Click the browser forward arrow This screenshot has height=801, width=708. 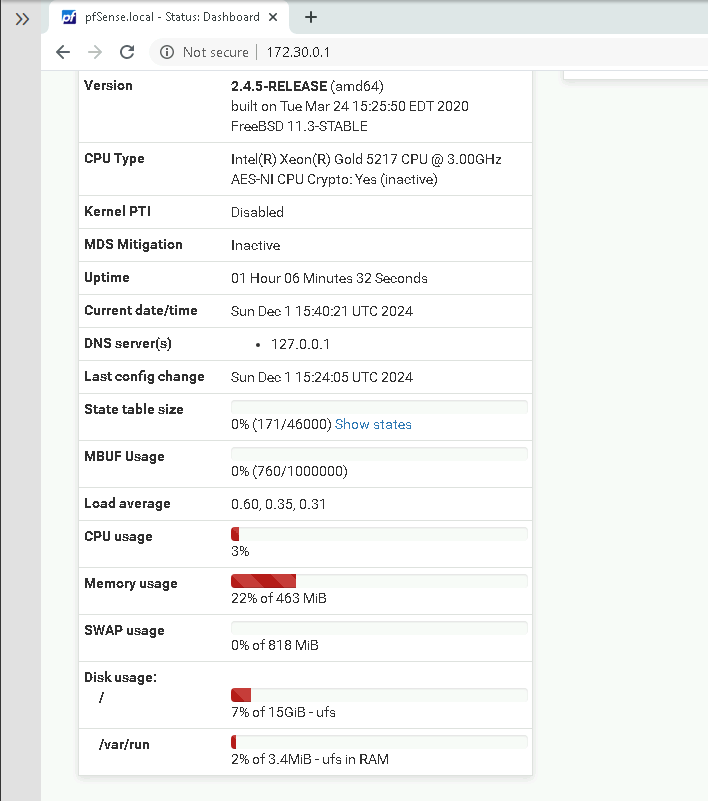tap(95, 52)
